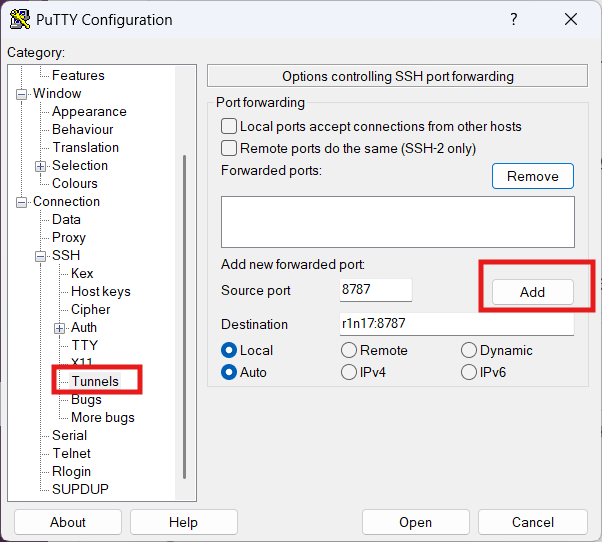
Task: Collapse the SSH tree branch
Action: [41, 256]
